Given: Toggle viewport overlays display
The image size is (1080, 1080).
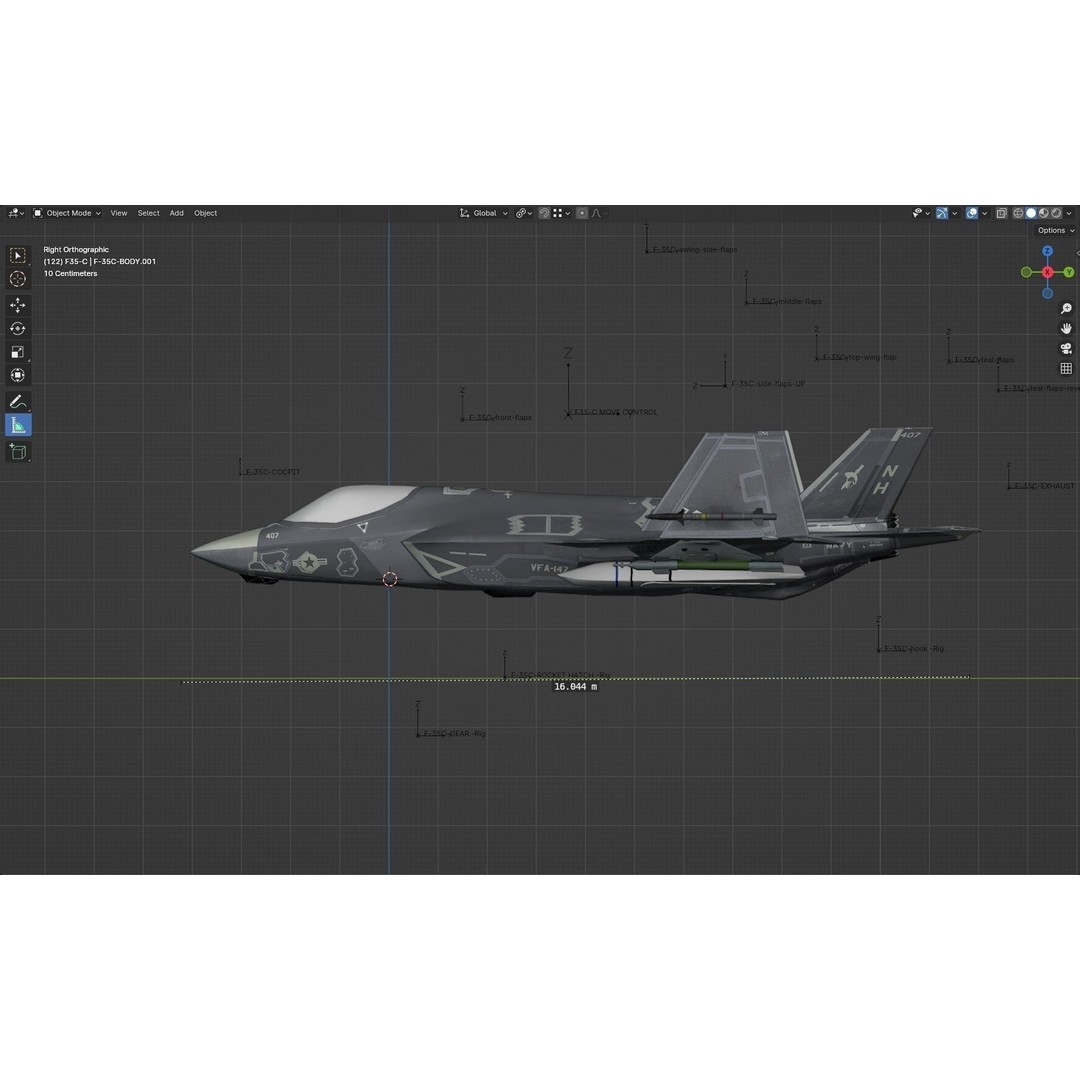Looking at the screenshot, I should pos(972,214).
